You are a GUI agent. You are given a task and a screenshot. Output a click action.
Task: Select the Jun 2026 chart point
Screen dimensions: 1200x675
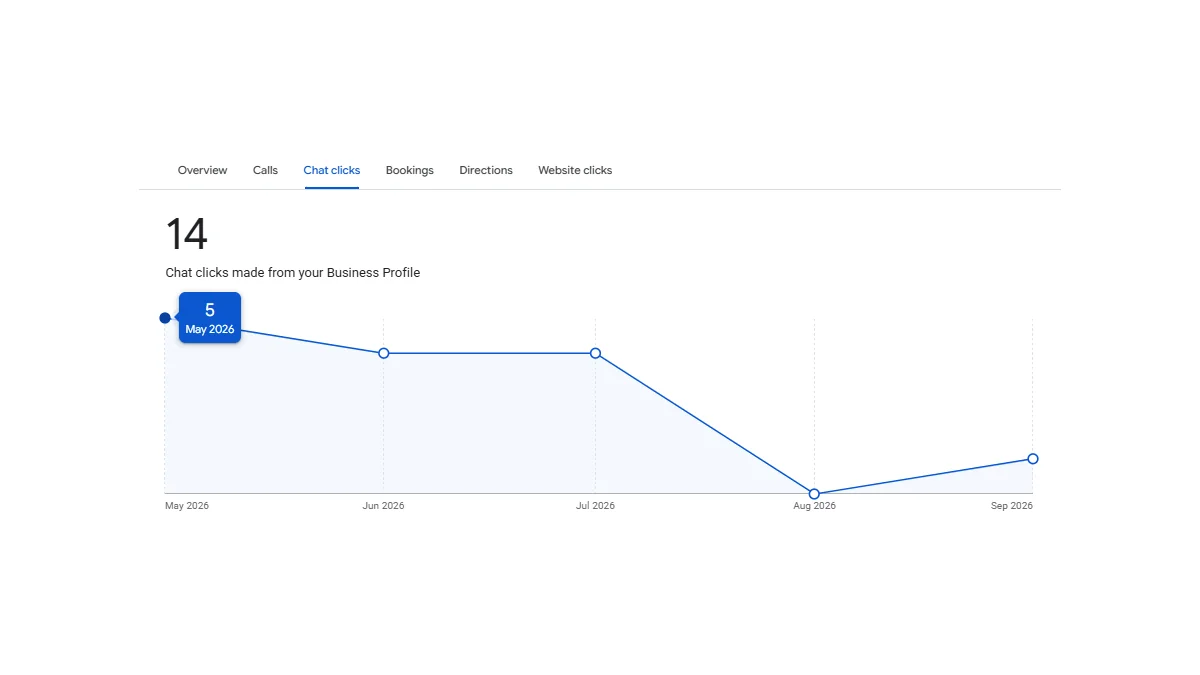384,353
